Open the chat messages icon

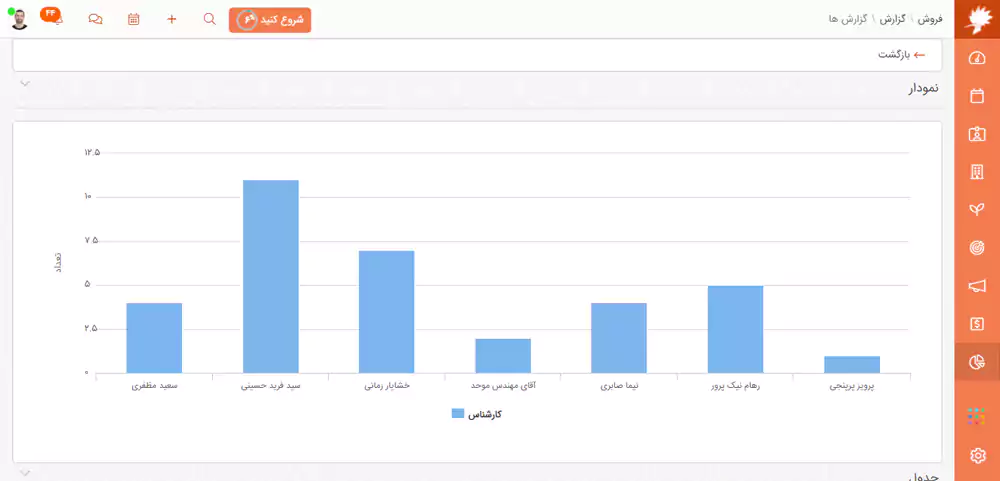click(x=95, y=19)
